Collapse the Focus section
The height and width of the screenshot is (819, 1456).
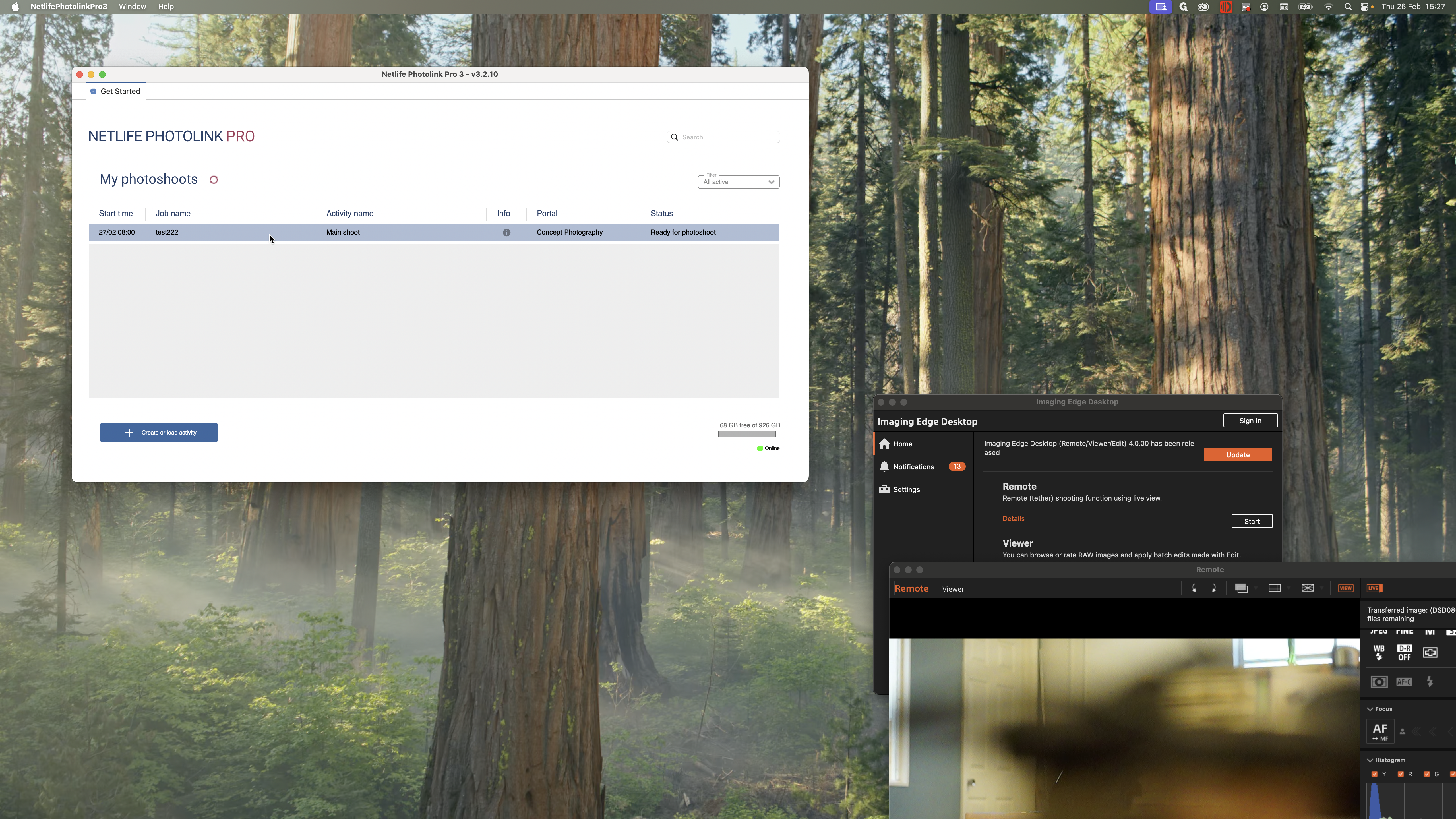(x=1370, y=709)
